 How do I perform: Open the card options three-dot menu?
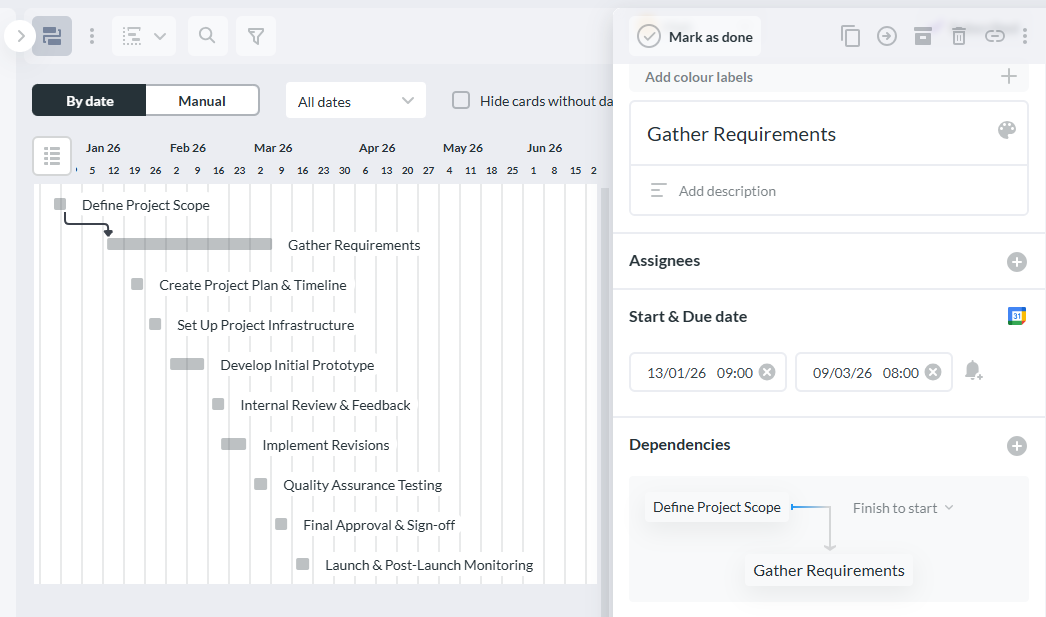click(1025, 35)
